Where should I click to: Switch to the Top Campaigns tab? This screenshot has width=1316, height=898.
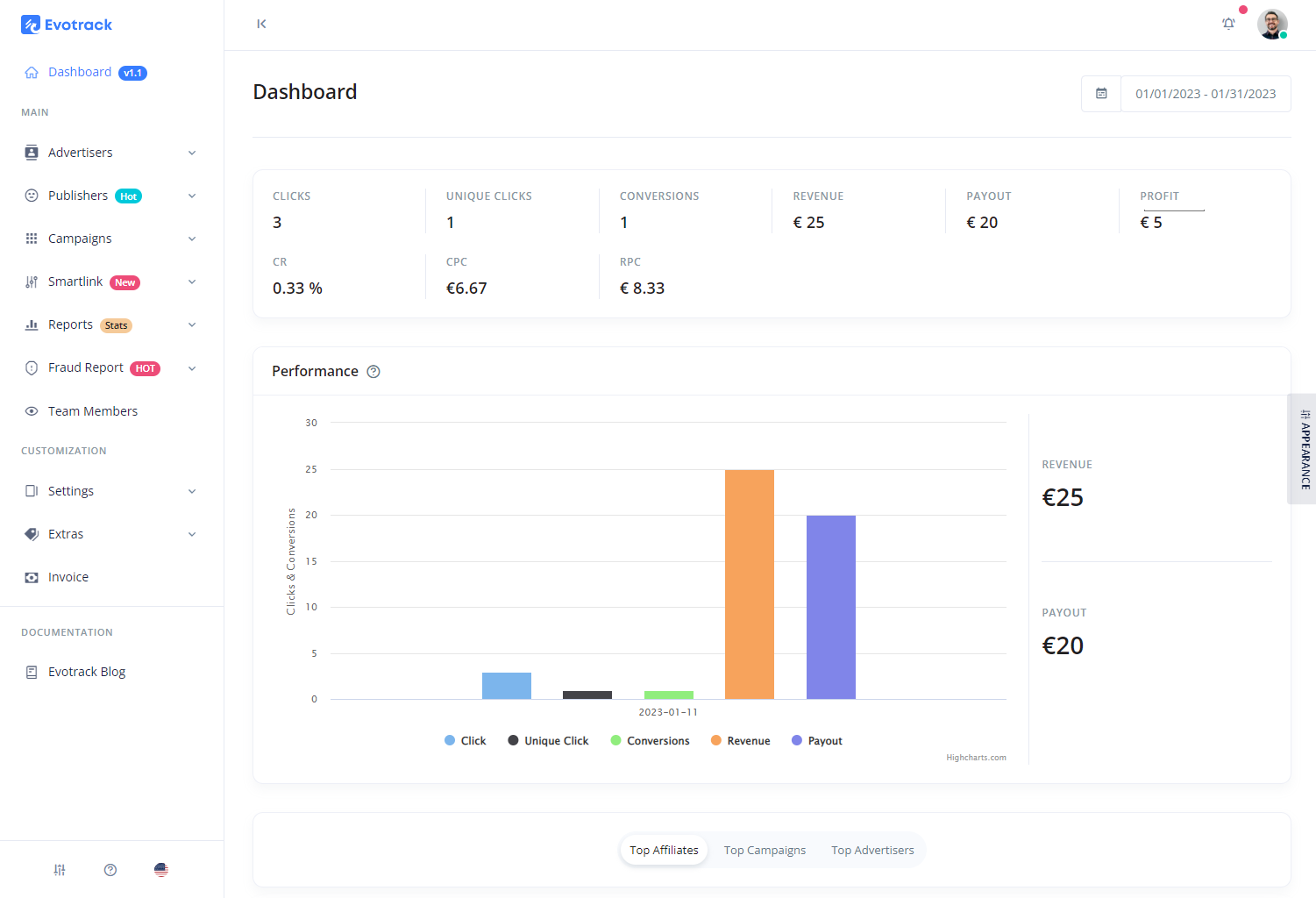[x=764, y=850]
